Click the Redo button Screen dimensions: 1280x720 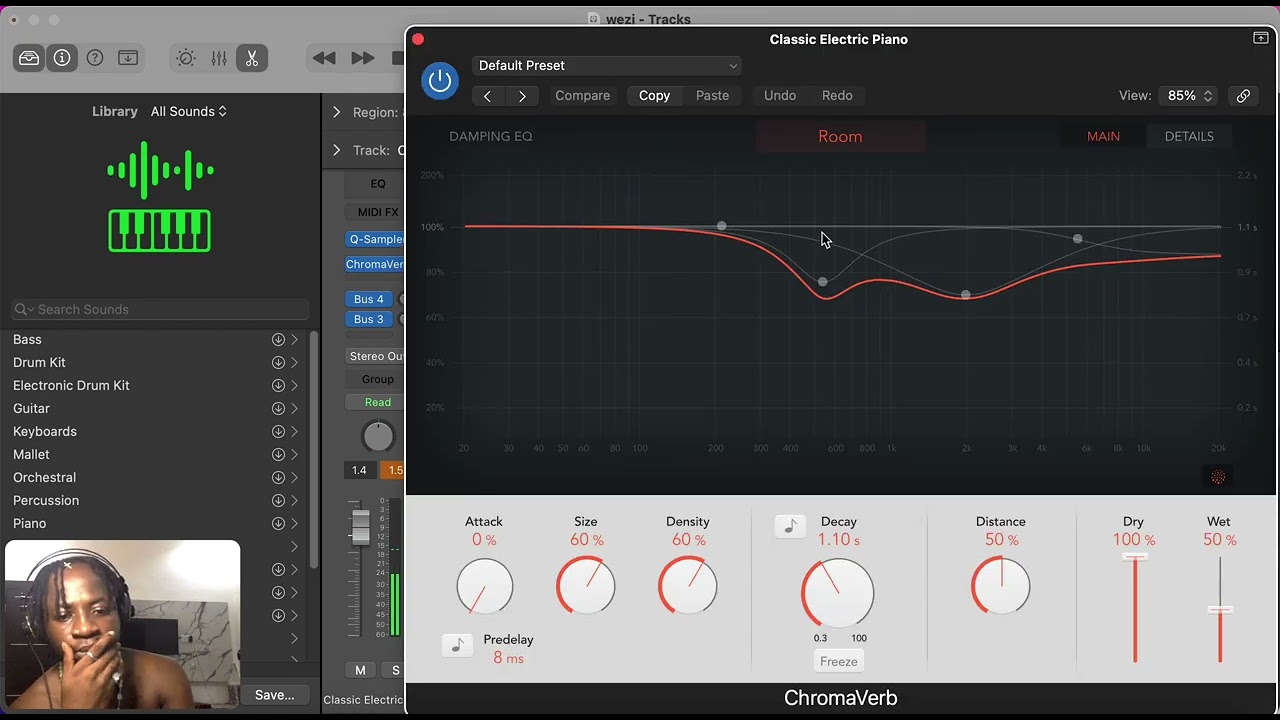tap(837, 96)
